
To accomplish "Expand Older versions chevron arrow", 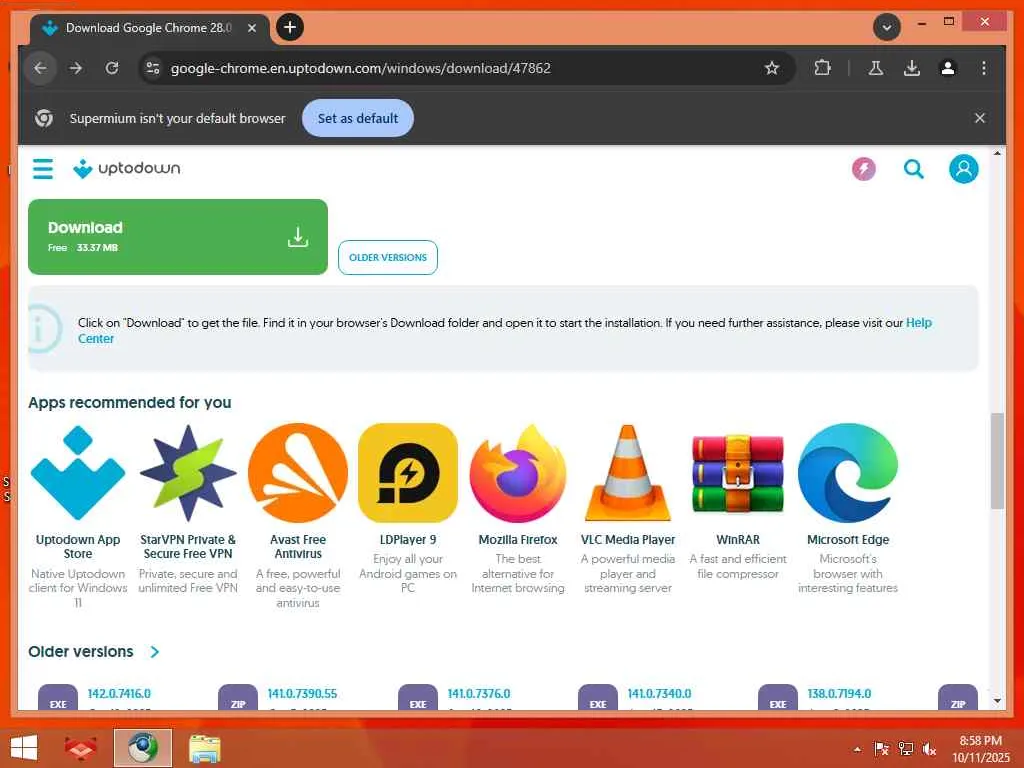I will [155, 652].
